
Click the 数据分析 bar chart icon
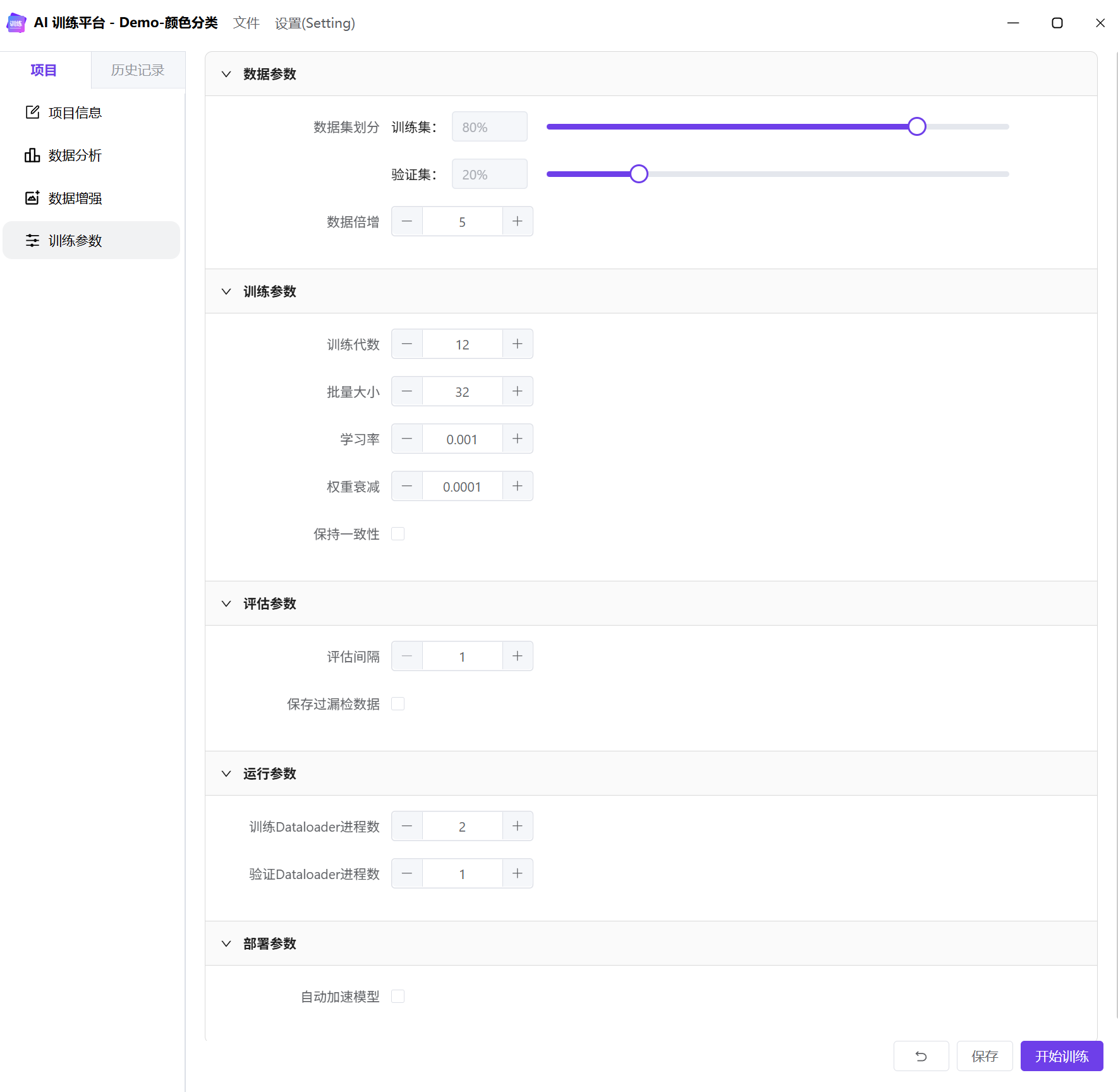(32, 155)
